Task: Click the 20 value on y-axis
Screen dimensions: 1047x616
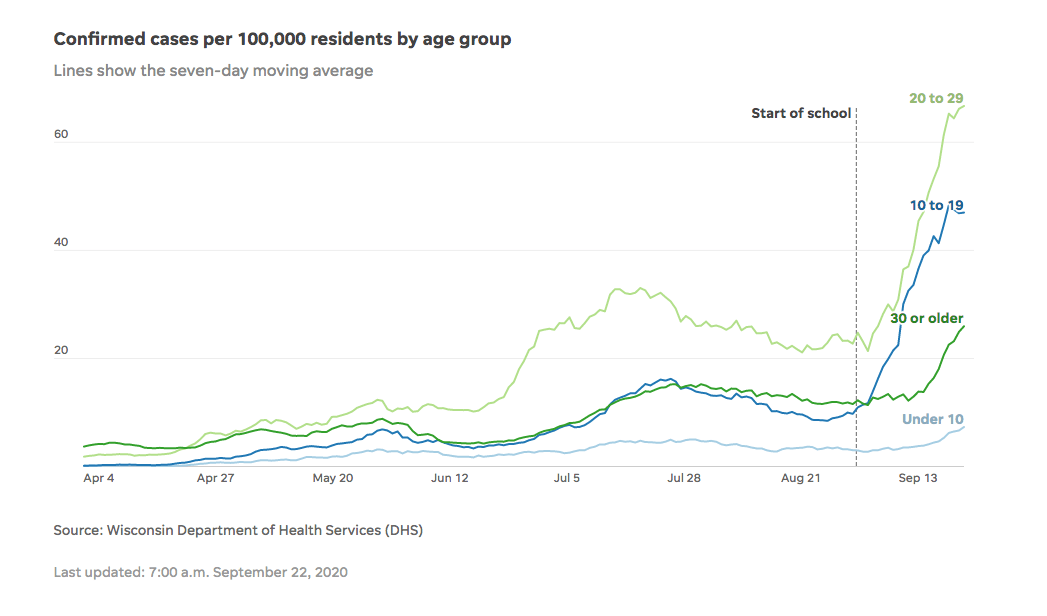Action: [x=61, y=350]
